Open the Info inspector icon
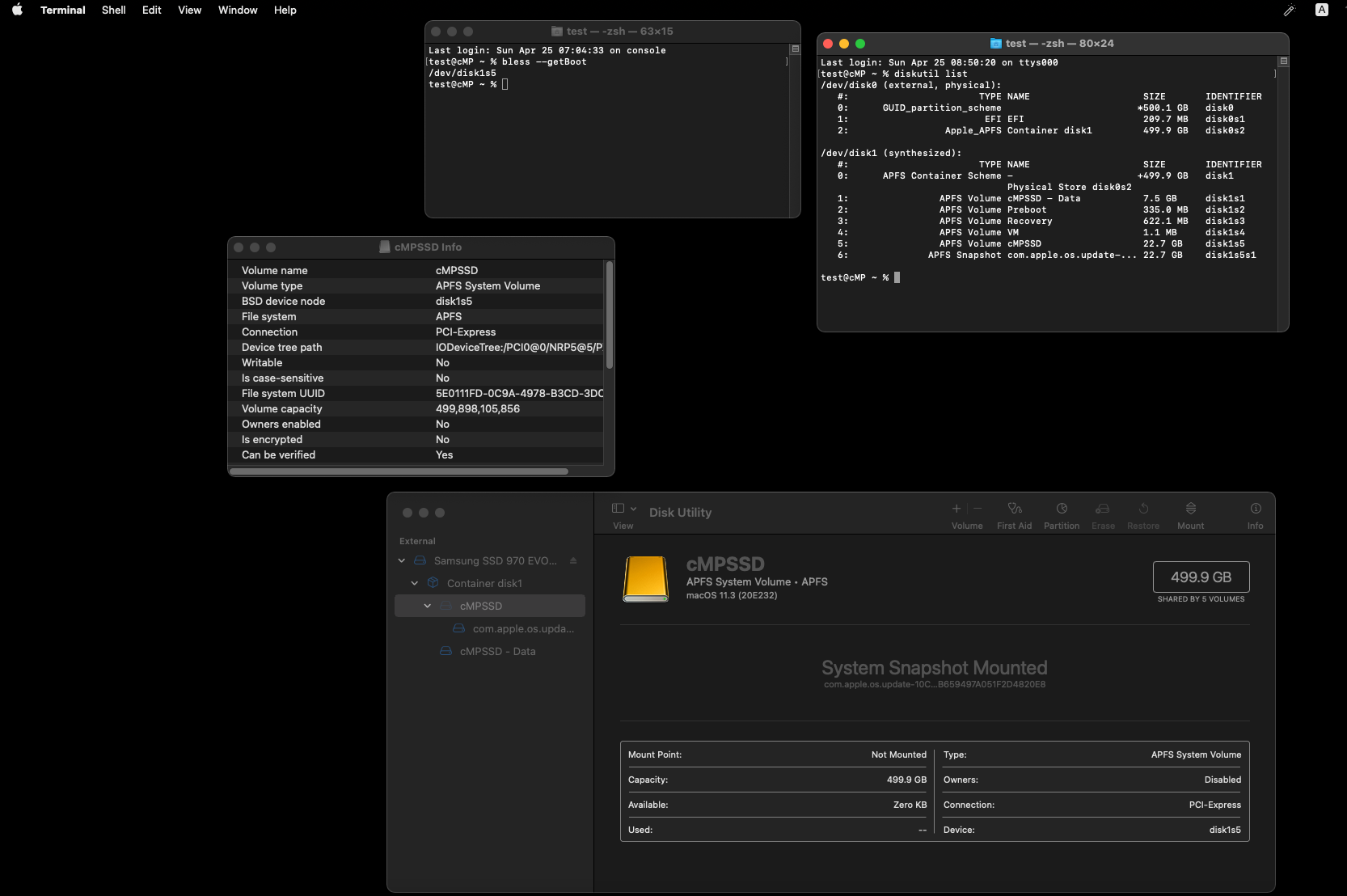The width and height of the screenshot is (1347, 896). click(1255, 509)
